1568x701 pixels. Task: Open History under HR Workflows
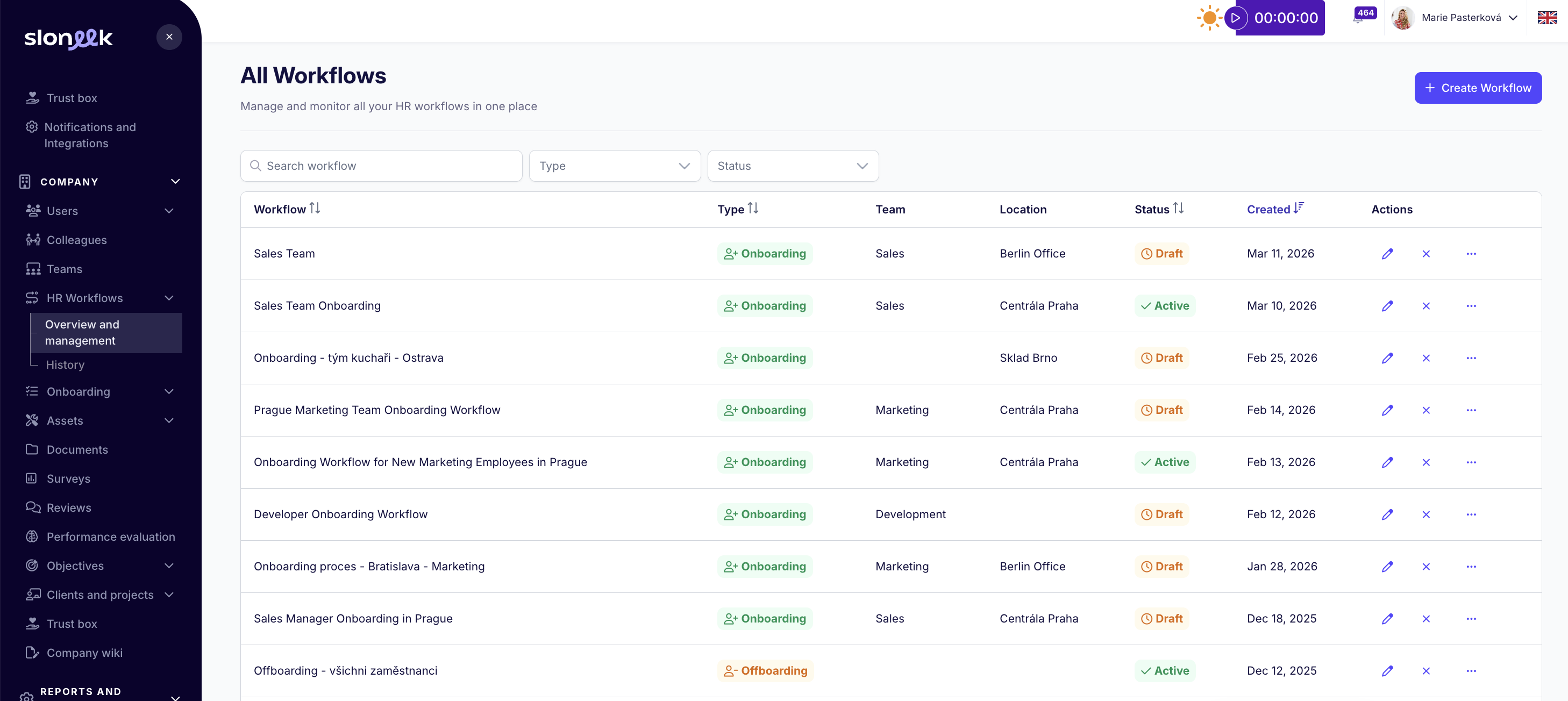pyautogui.click(x=65, y=365)
